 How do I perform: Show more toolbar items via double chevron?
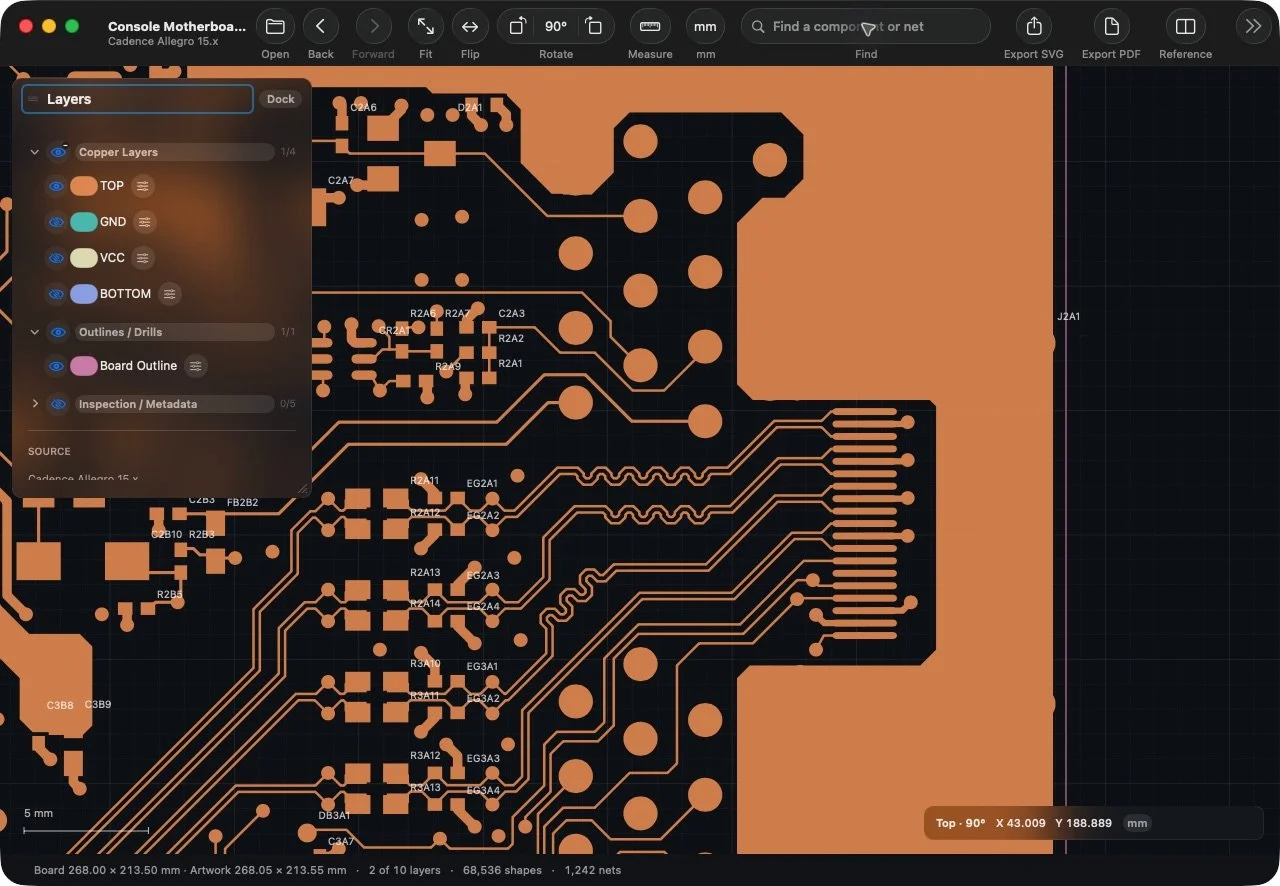pyautogui.click(x=1254, y=27)
